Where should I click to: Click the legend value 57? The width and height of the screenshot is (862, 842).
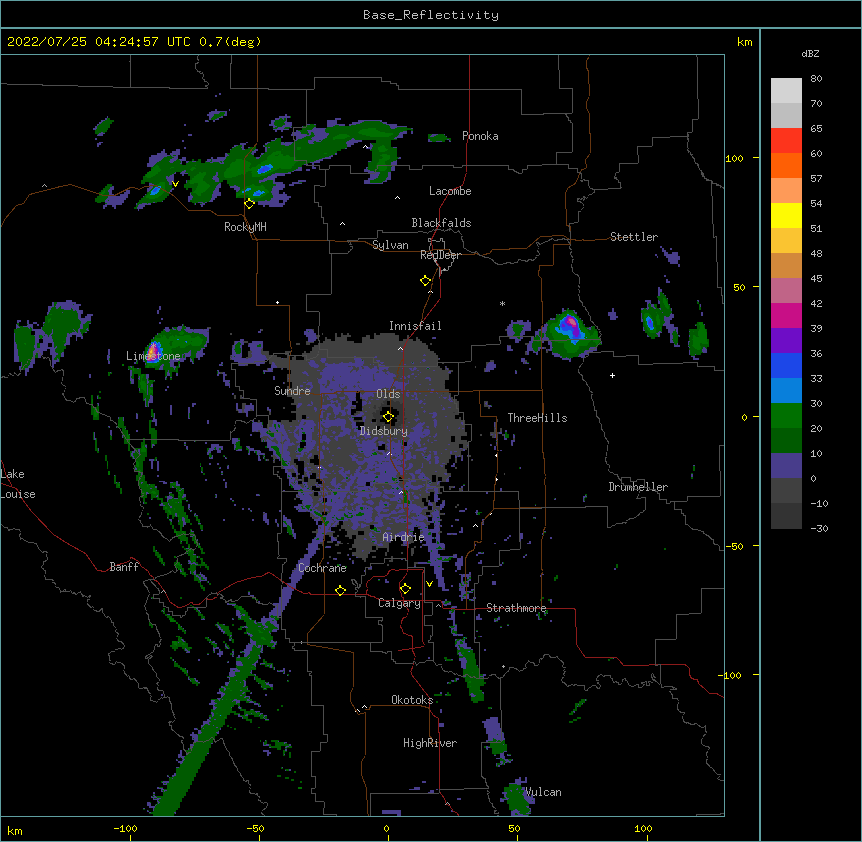pyautogui.click(x=816, y=178)
